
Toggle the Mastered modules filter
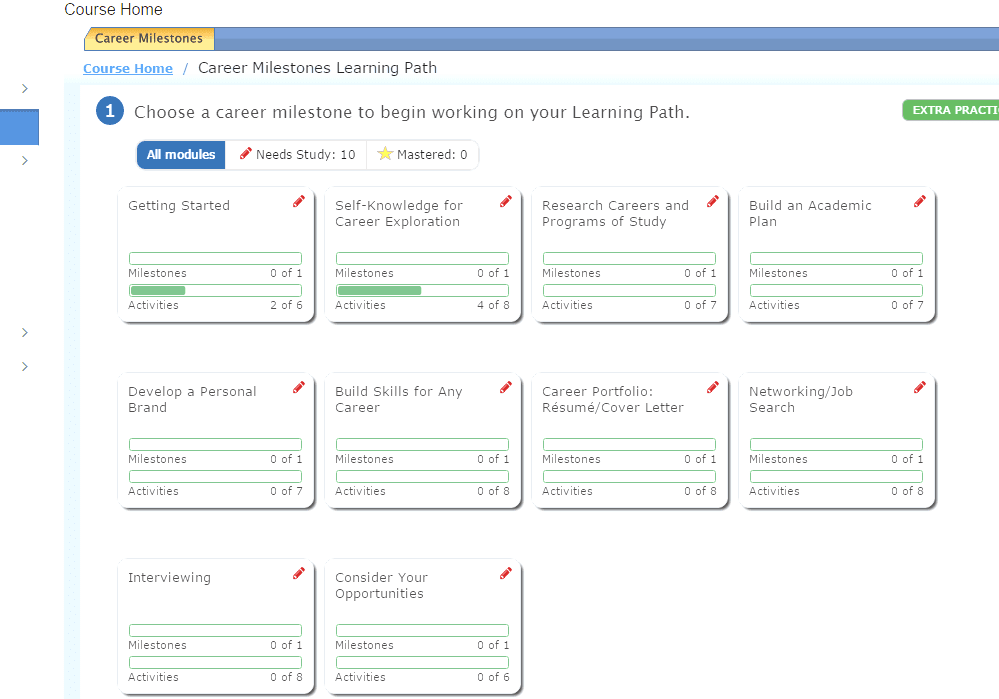[422, 155]
